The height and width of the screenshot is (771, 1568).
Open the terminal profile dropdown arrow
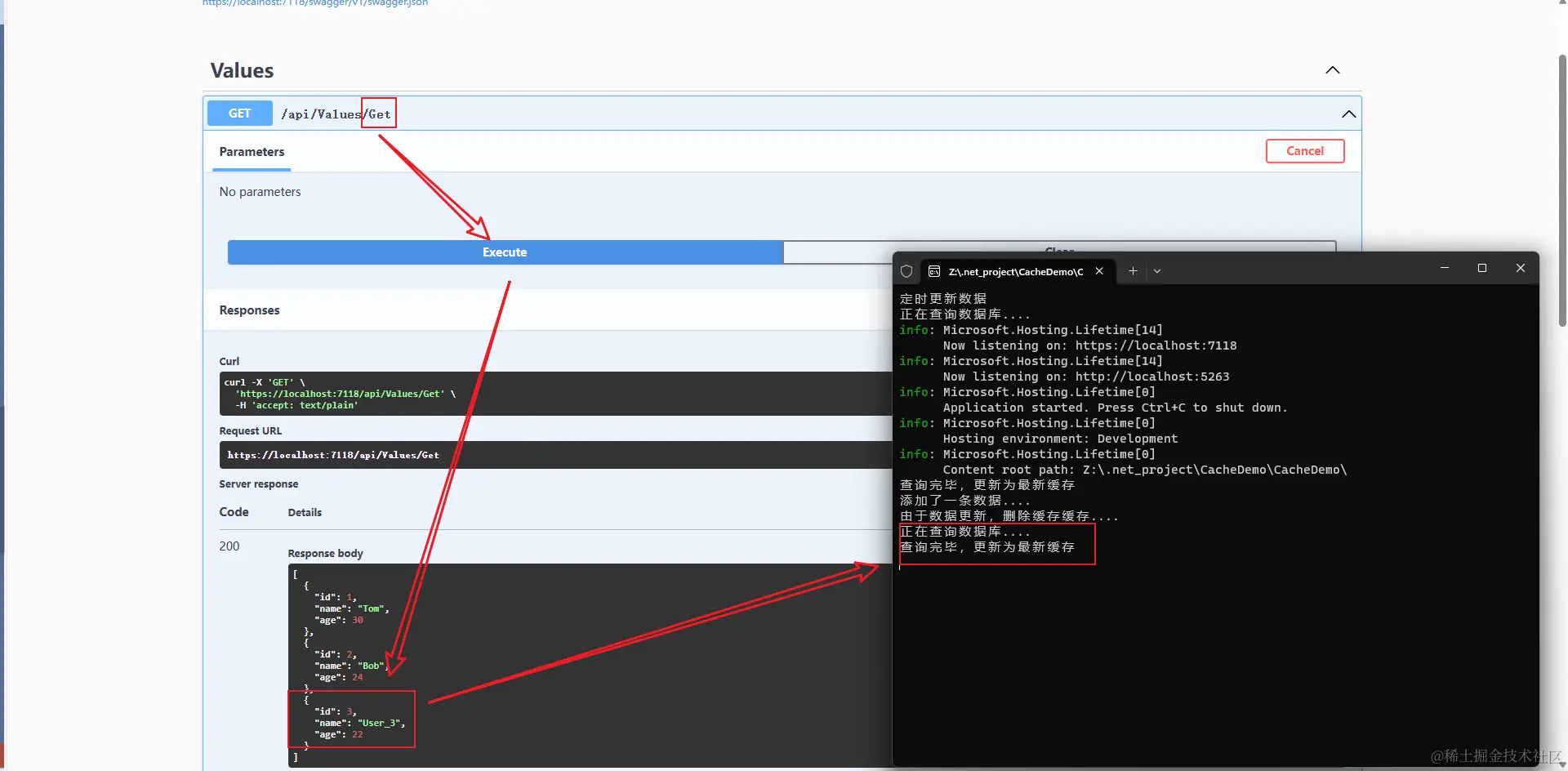pyautogui.click(x=1157, y=271)
